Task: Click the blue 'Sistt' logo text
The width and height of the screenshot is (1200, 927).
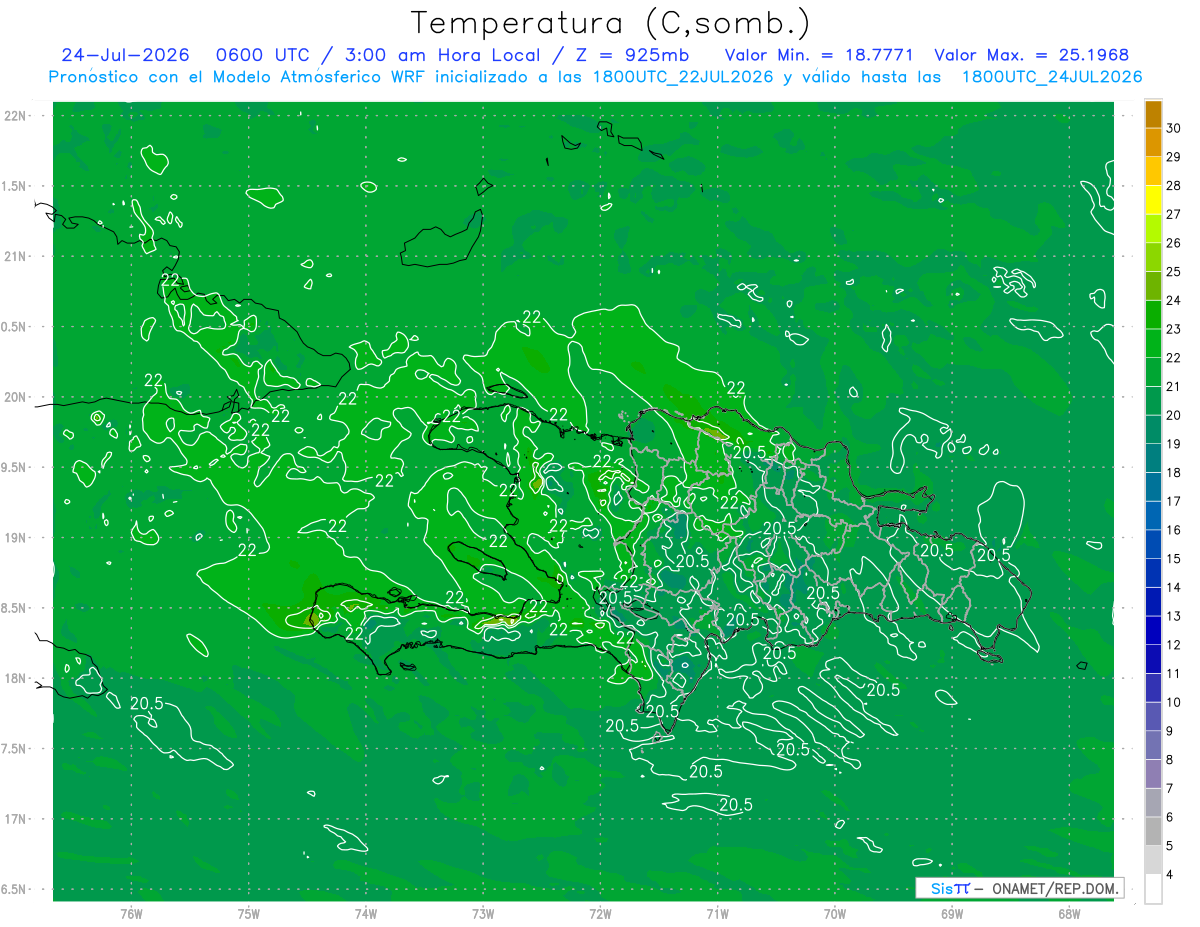Action: pyautogui.click(x=950, y=888)
